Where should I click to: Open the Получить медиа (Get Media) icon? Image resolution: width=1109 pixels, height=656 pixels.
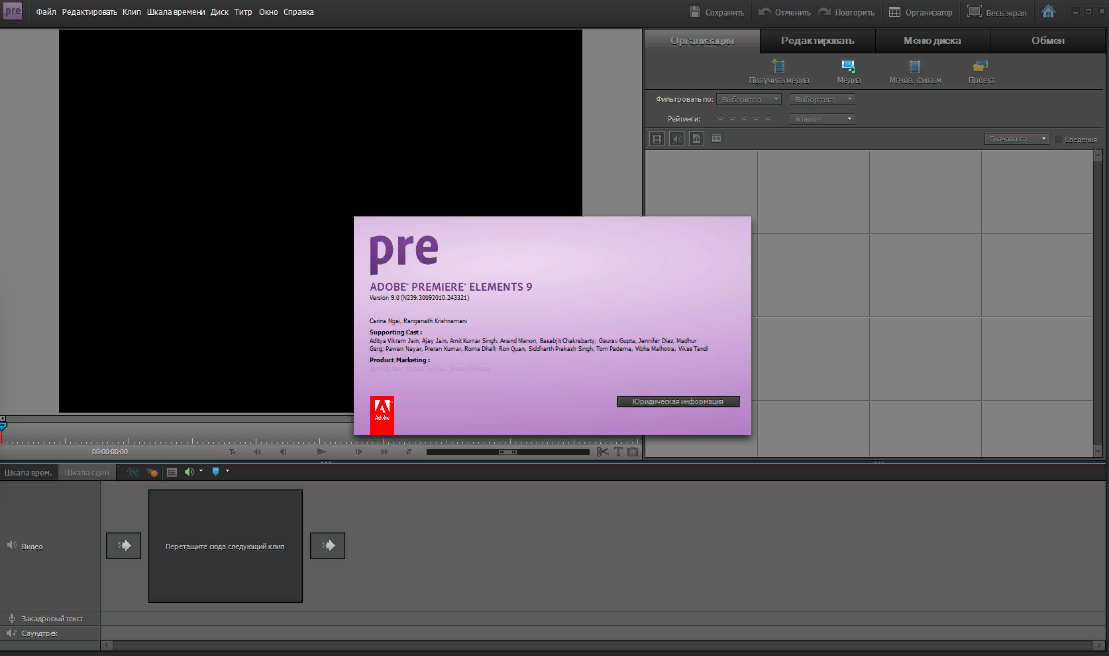779,66
